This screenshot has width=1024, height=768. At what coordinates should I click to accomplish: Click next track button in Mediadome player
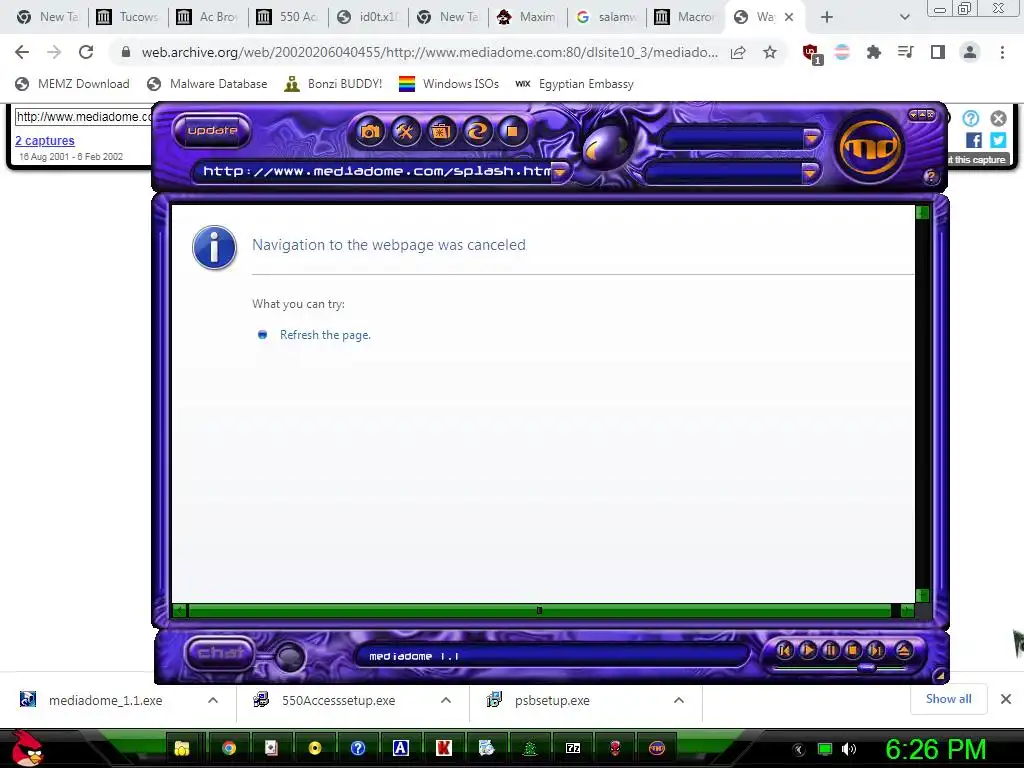click(876, 650)
